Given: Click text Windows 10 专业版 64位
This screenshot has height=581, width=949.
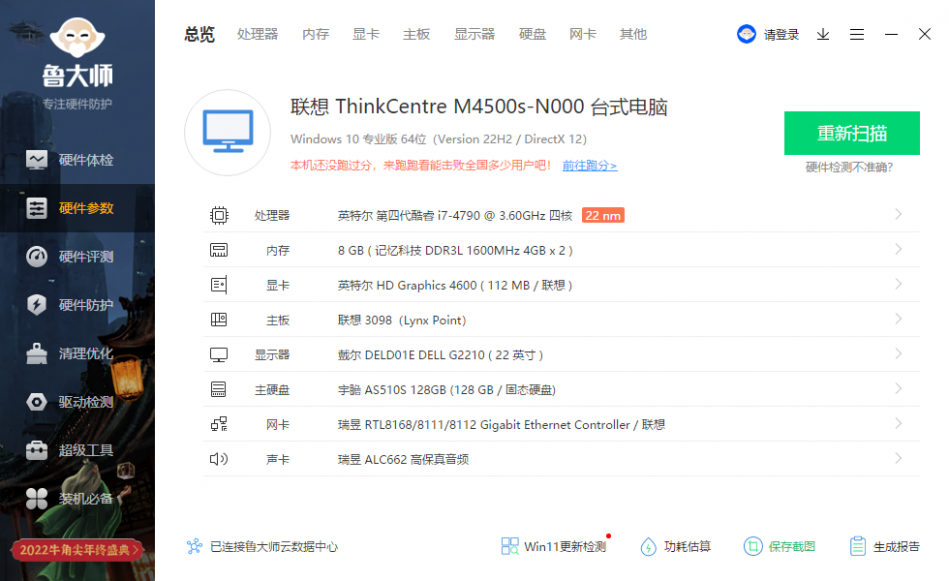Looking at the screenshot, I should 360,139.
